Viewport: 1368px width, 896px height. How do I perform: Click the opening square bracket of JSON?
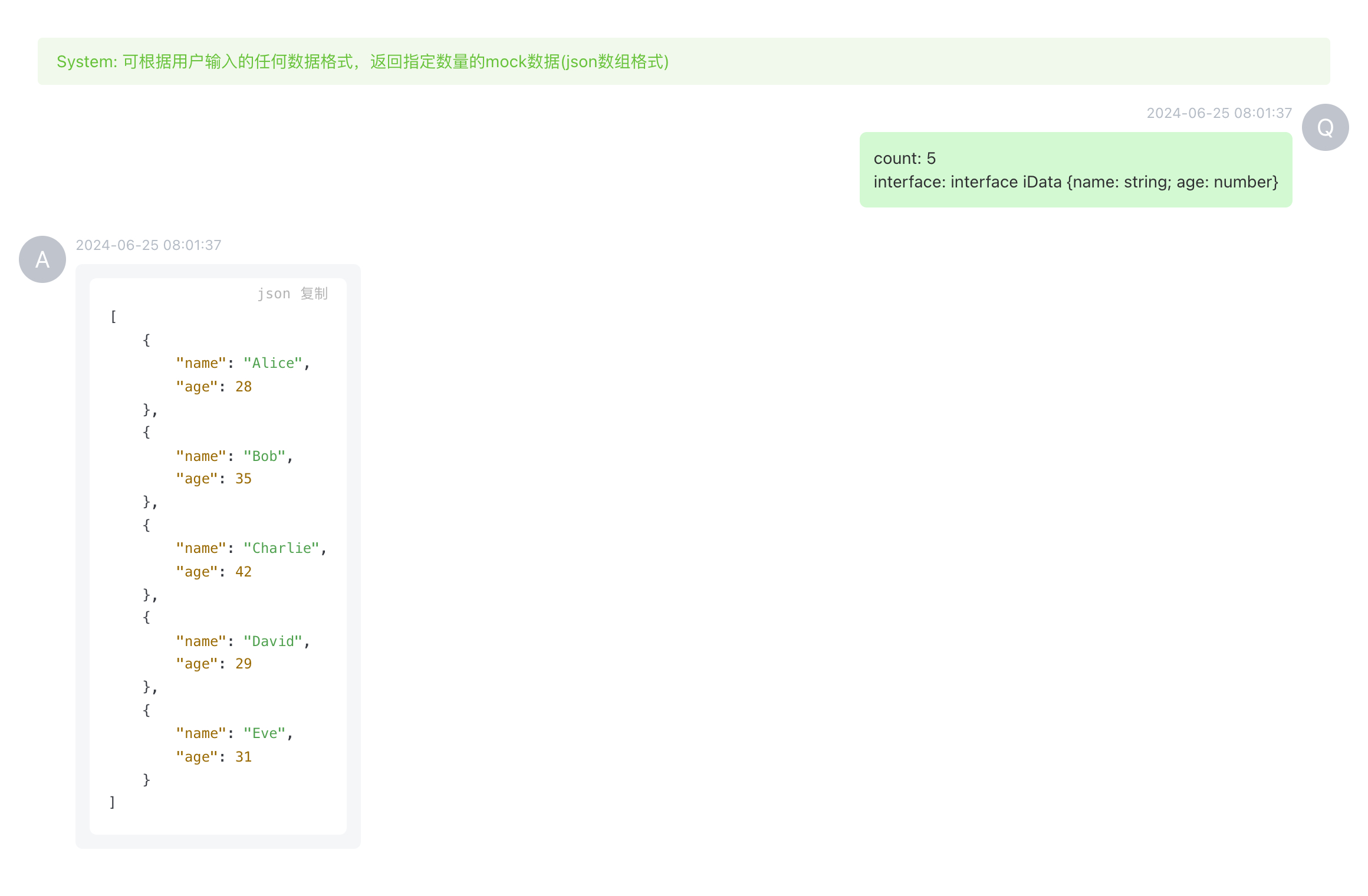(x=113, y=317)
